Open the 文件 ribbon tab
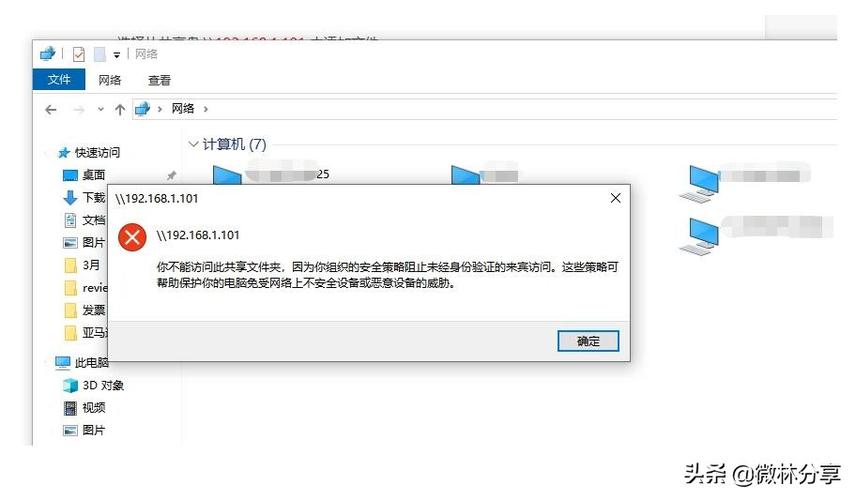This screenshot has width=856, height=500. (59, 80)
